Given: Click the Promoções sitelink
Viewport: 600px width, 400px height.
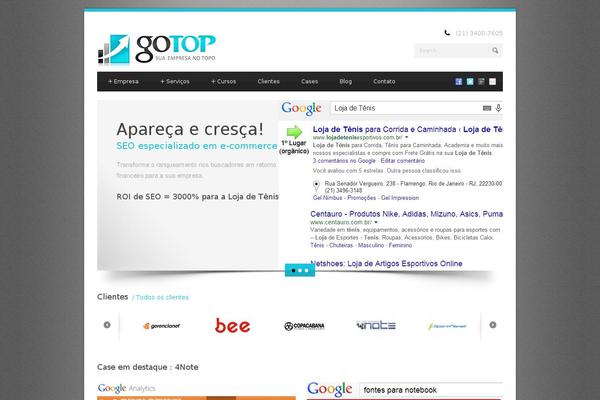Looking at the screenshot, I should (362, 198).
